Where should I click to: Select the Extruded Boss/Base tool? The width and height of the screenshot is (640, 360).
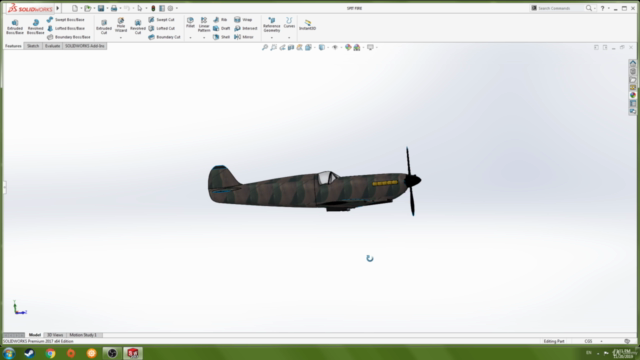click(x=15, y=27)
